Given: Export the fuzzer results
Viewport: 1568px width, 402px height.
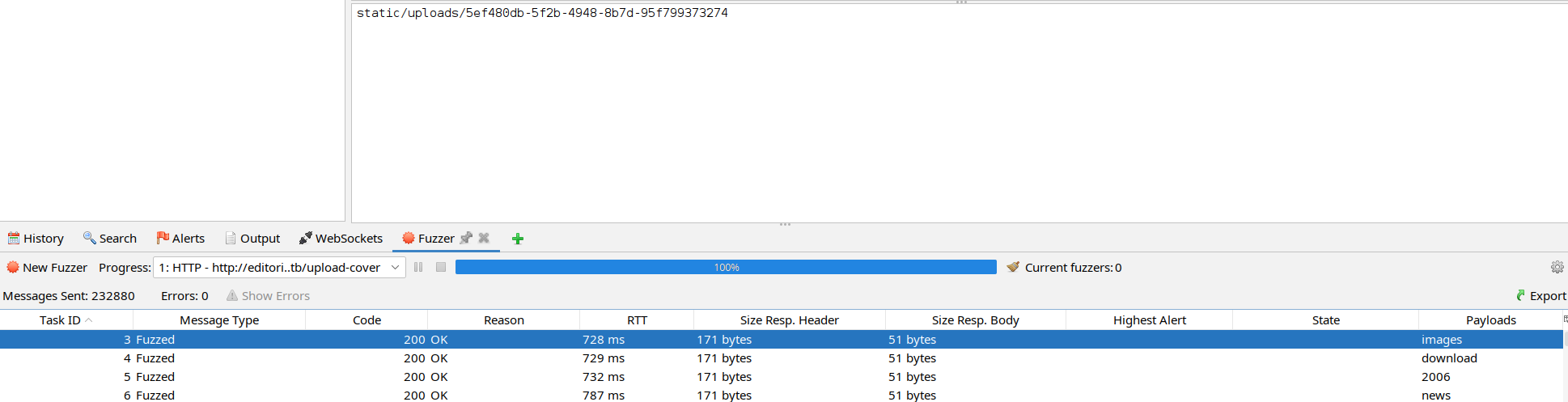Looking at the screenshot, I should click(1541, 296).
